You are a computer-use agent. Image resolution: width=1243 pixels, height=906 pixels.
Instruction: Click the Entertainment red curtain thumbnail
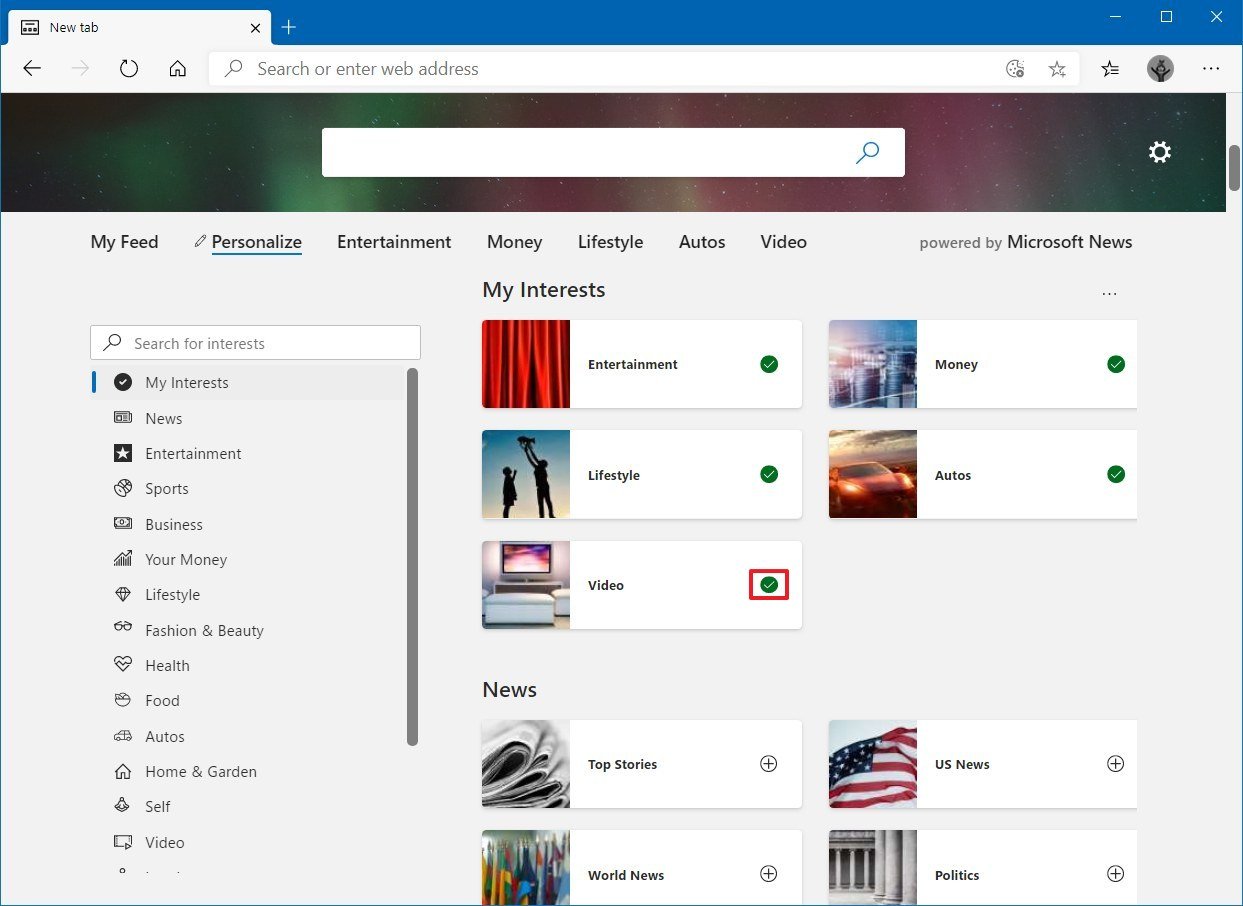[x=526, y=364]
